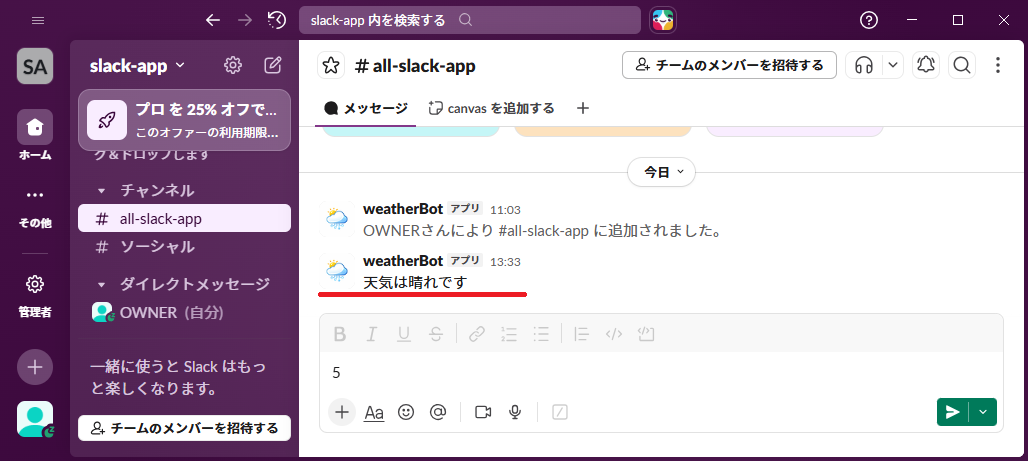Collapse the チャンネル section
This screenshot has height=461, width=1028.
tap(101, 191)
